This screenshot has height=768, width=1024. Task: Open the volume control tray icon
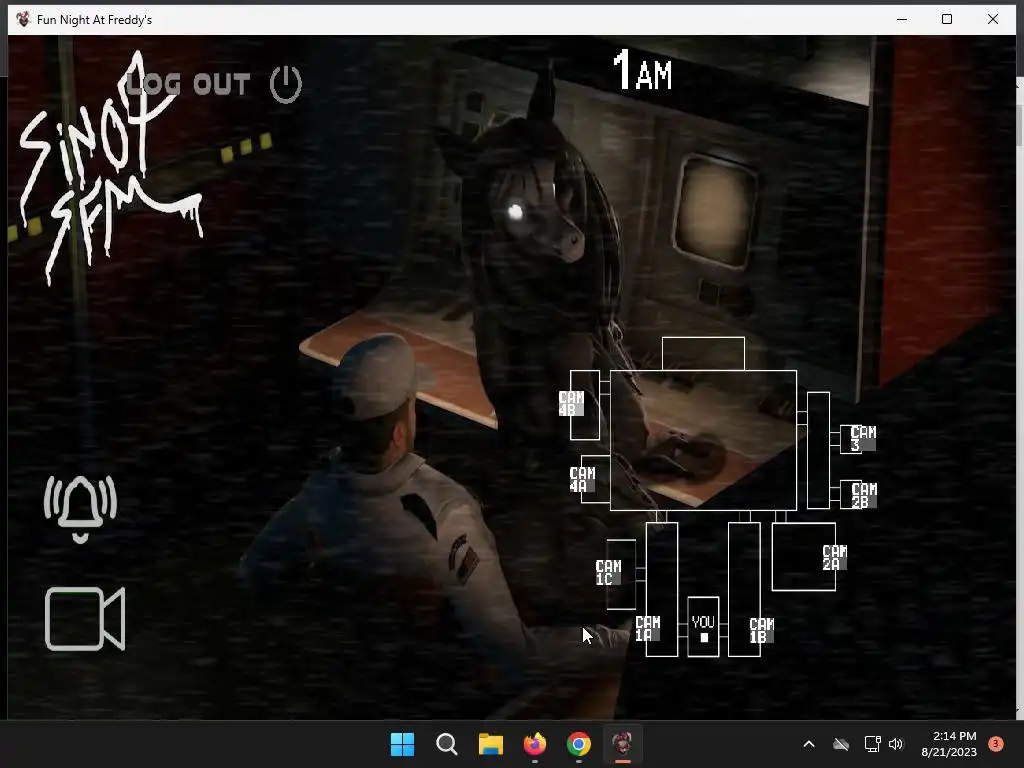[x=896, y=744]
